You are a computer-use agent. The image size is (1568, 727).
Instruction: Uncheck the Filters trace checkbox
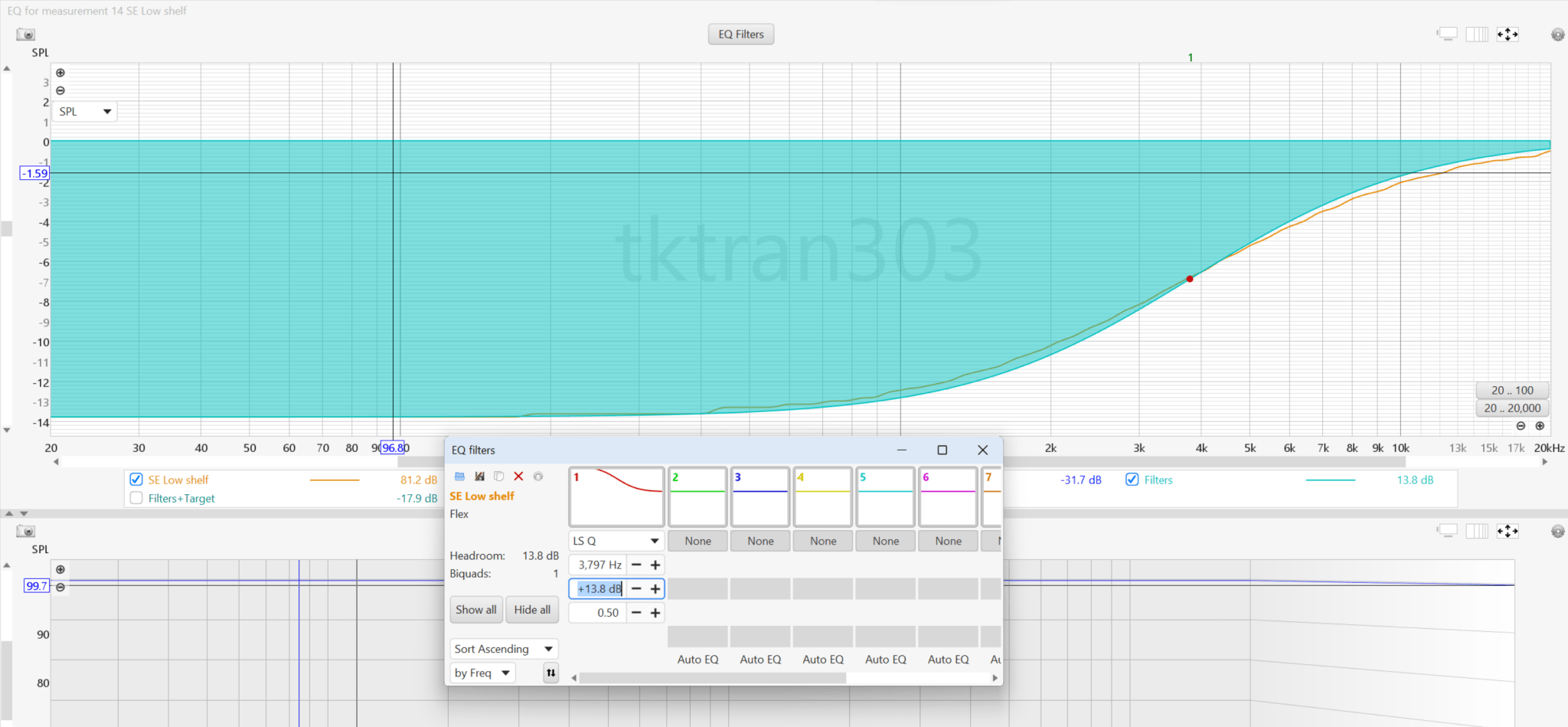1132,480
